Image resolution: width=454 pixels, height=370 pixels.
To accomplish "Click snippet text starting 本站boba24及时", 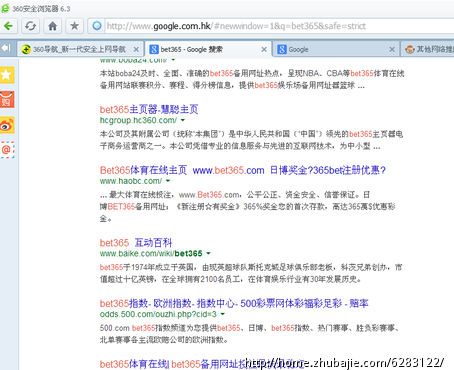I will (252, 79).
